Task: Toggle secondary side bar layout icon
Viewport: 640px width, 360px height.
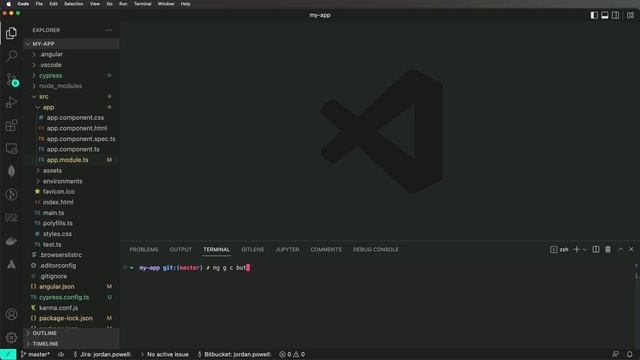Action: 616,15
